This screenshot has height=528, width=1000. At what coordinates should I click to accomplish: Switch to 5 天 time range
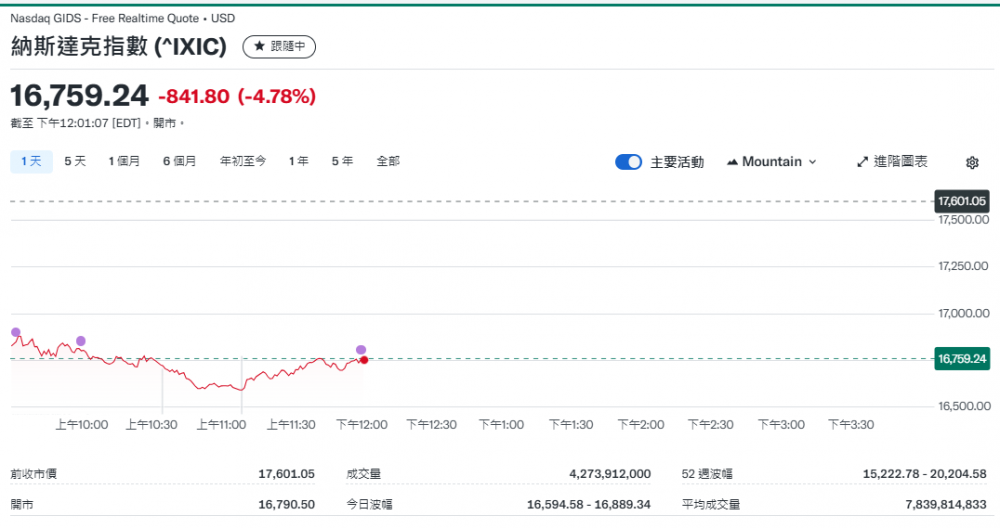[75, 161]
